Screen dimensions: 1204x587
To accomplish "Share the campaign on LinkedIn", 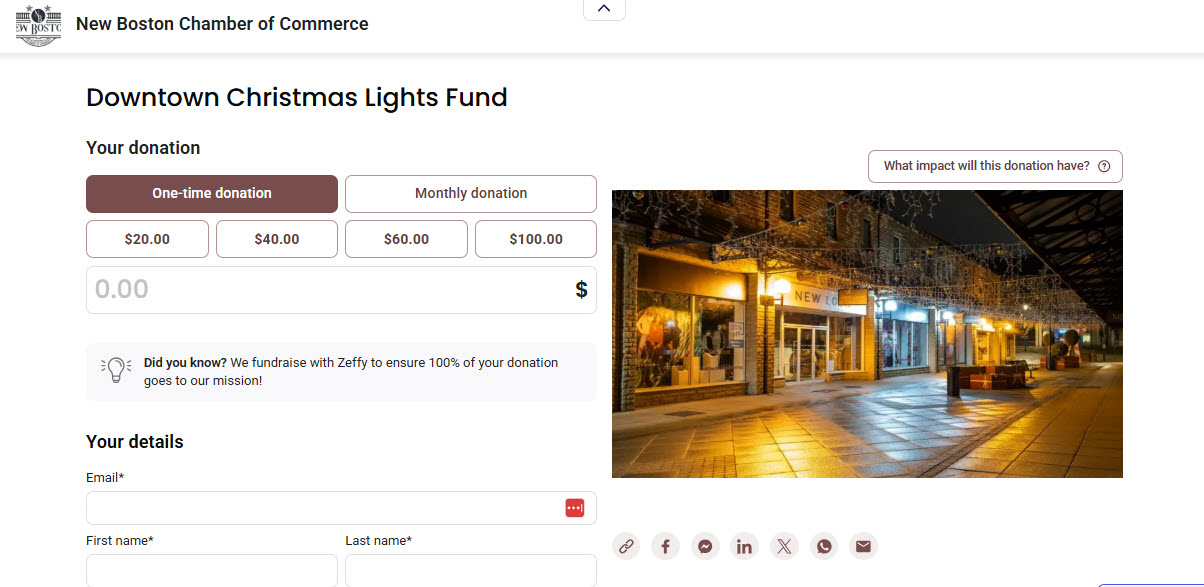I will pyautogui.click(x=744, y=546).
